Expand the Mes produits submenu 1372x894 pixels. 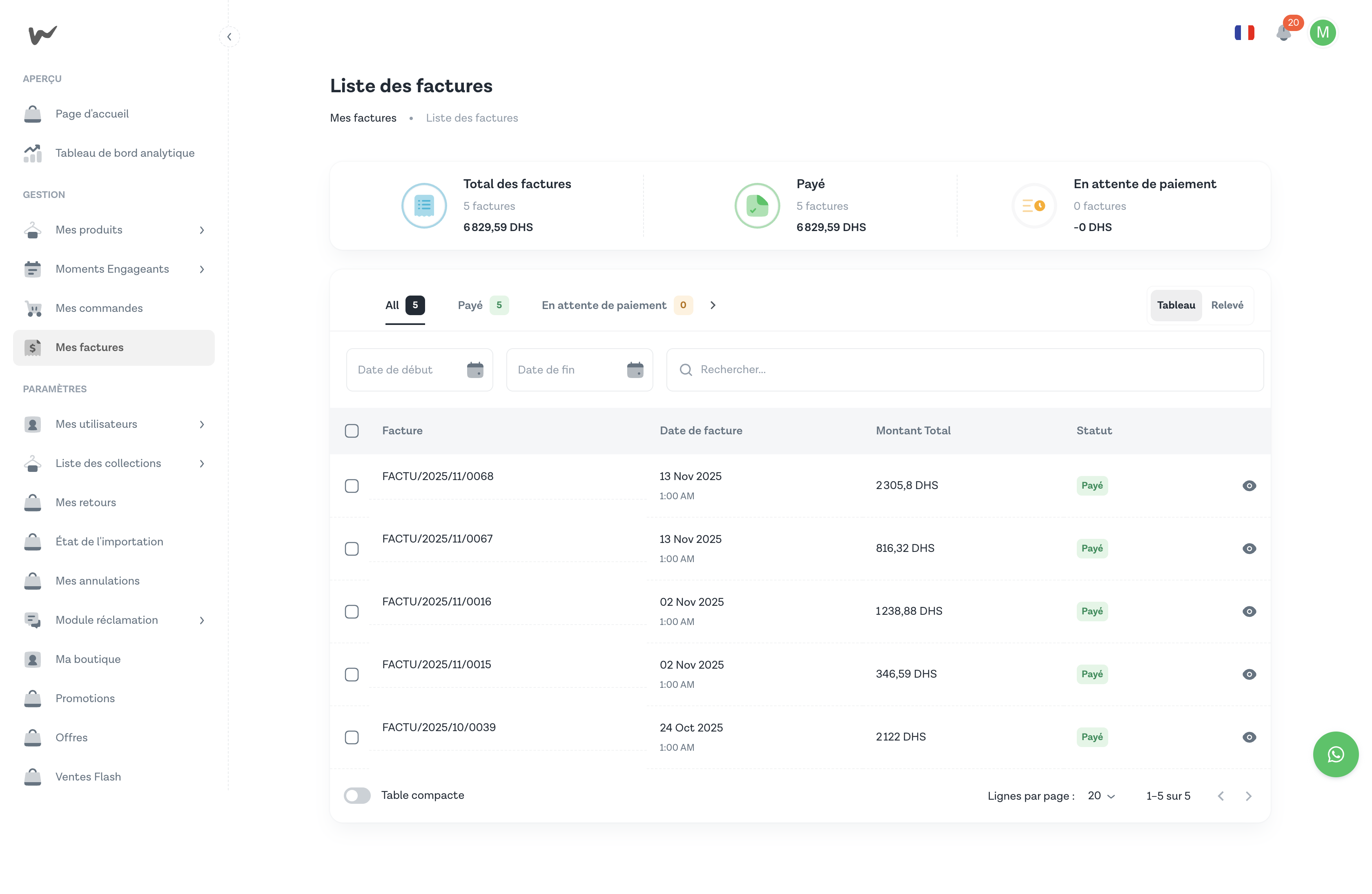(202, 230)
